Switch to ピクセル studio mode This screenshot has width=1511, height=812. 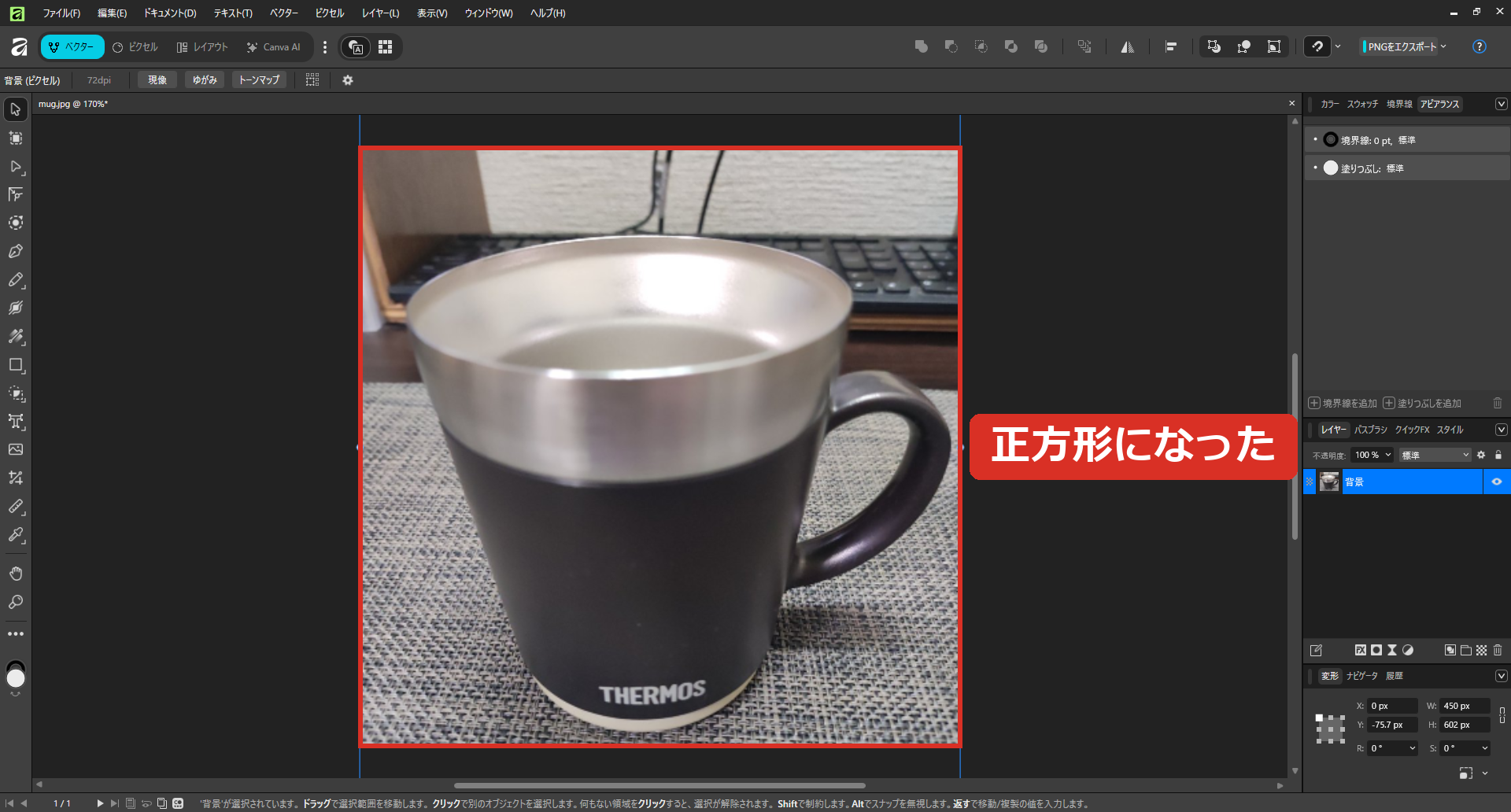[x=135, y=47]
